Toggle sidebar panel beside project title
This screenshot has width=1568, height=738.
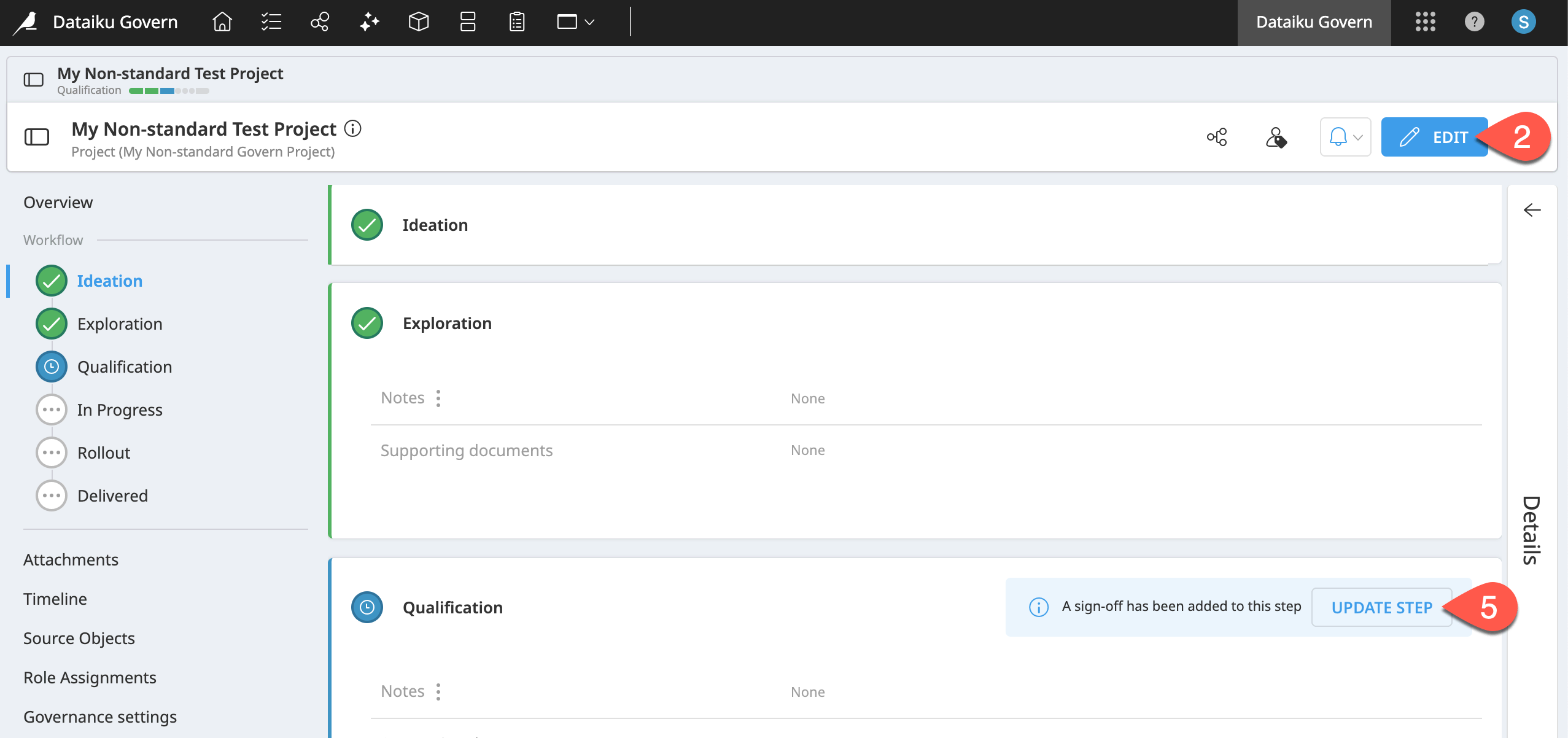37,137
